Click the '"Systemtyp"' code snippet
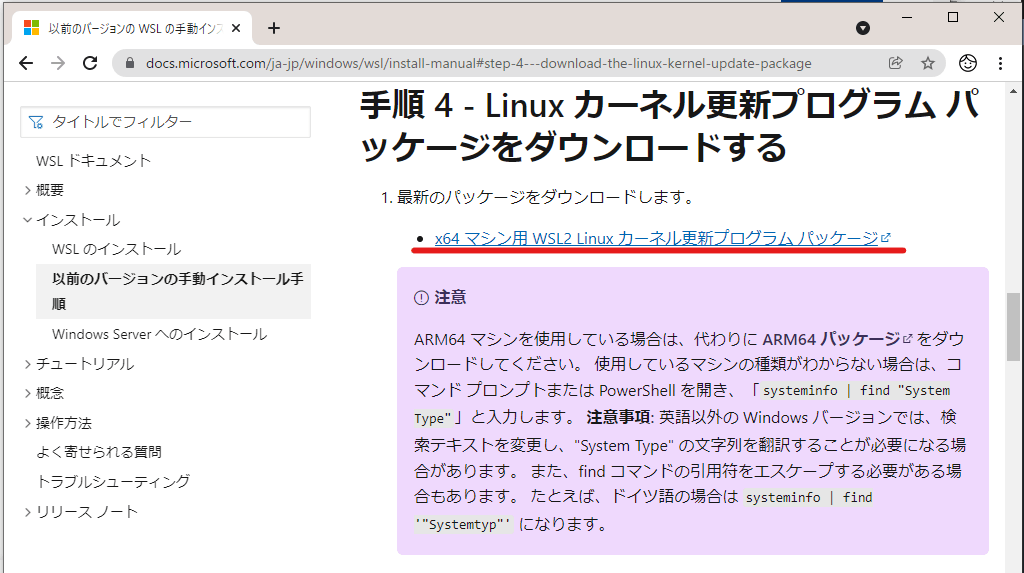This screenshot has width=1024, height=573. coord(463,524)
